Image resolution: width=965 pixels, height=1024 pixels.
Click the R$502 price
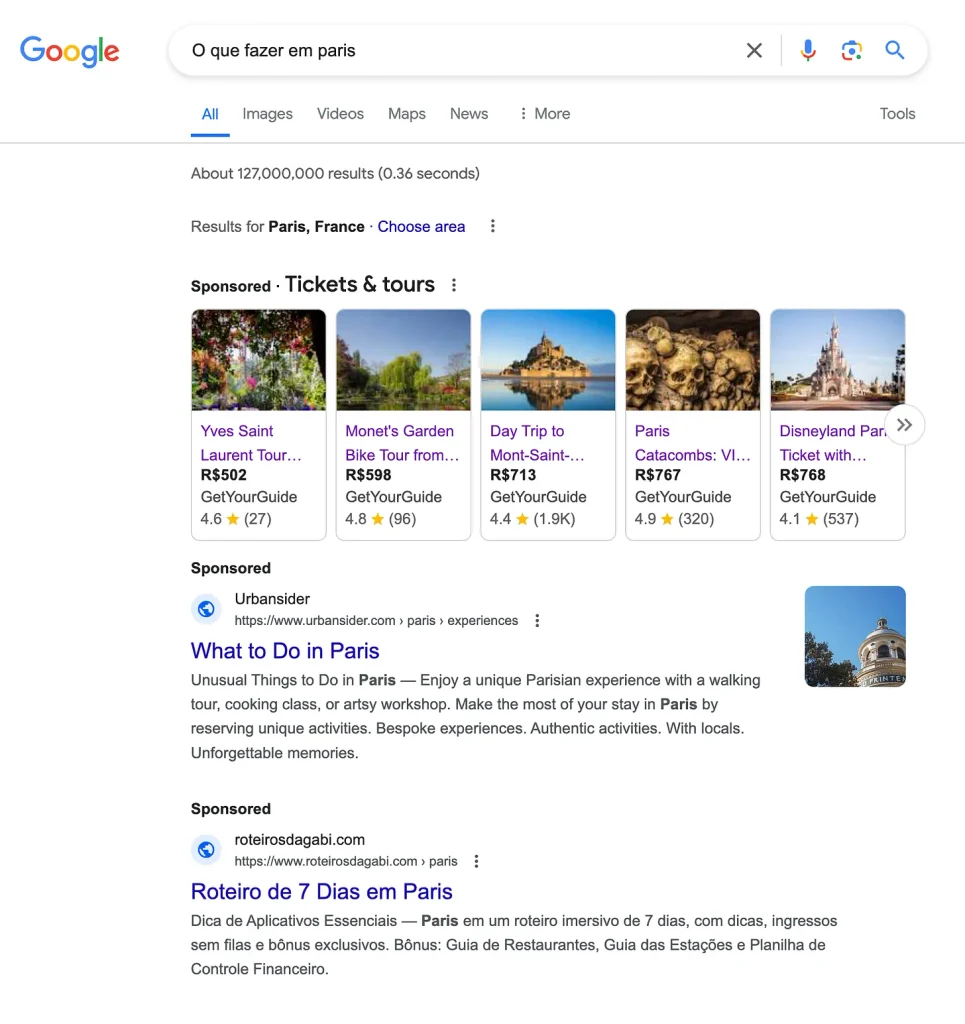pyautogui.click(x=224, y=475)
